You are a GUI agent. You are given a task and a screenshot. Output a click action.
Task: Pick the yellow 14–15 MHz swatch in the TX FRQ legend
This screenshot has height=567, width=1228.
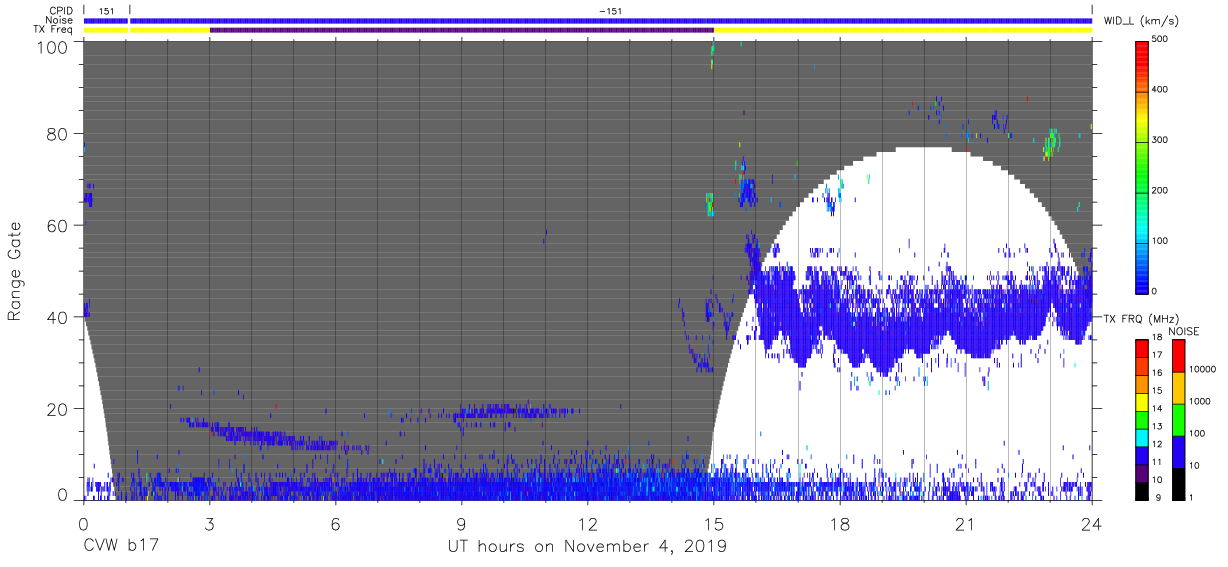point(1142,401)
